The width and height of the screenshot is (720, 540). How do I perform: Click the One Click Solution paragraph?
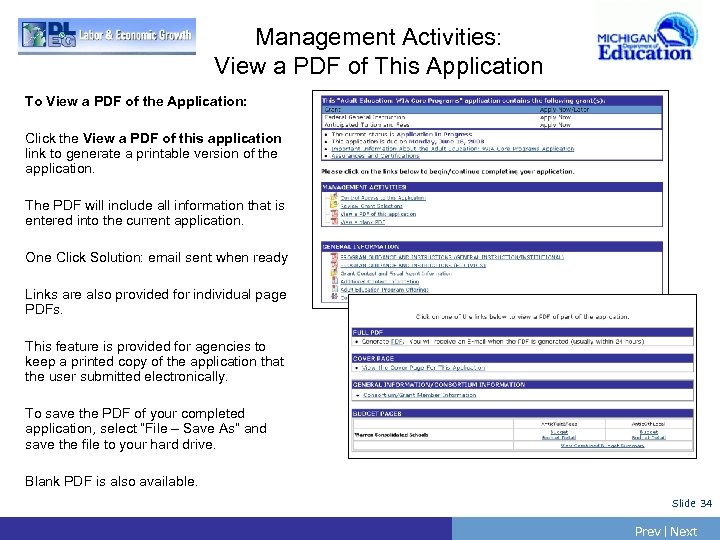[x=157, y=257]
